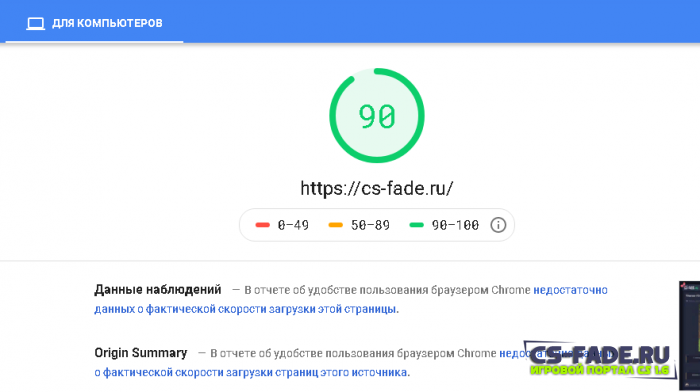Click the https://cs-fade.ru/ URL text
This screenshot has width=700, height=392.
[377, 188]
